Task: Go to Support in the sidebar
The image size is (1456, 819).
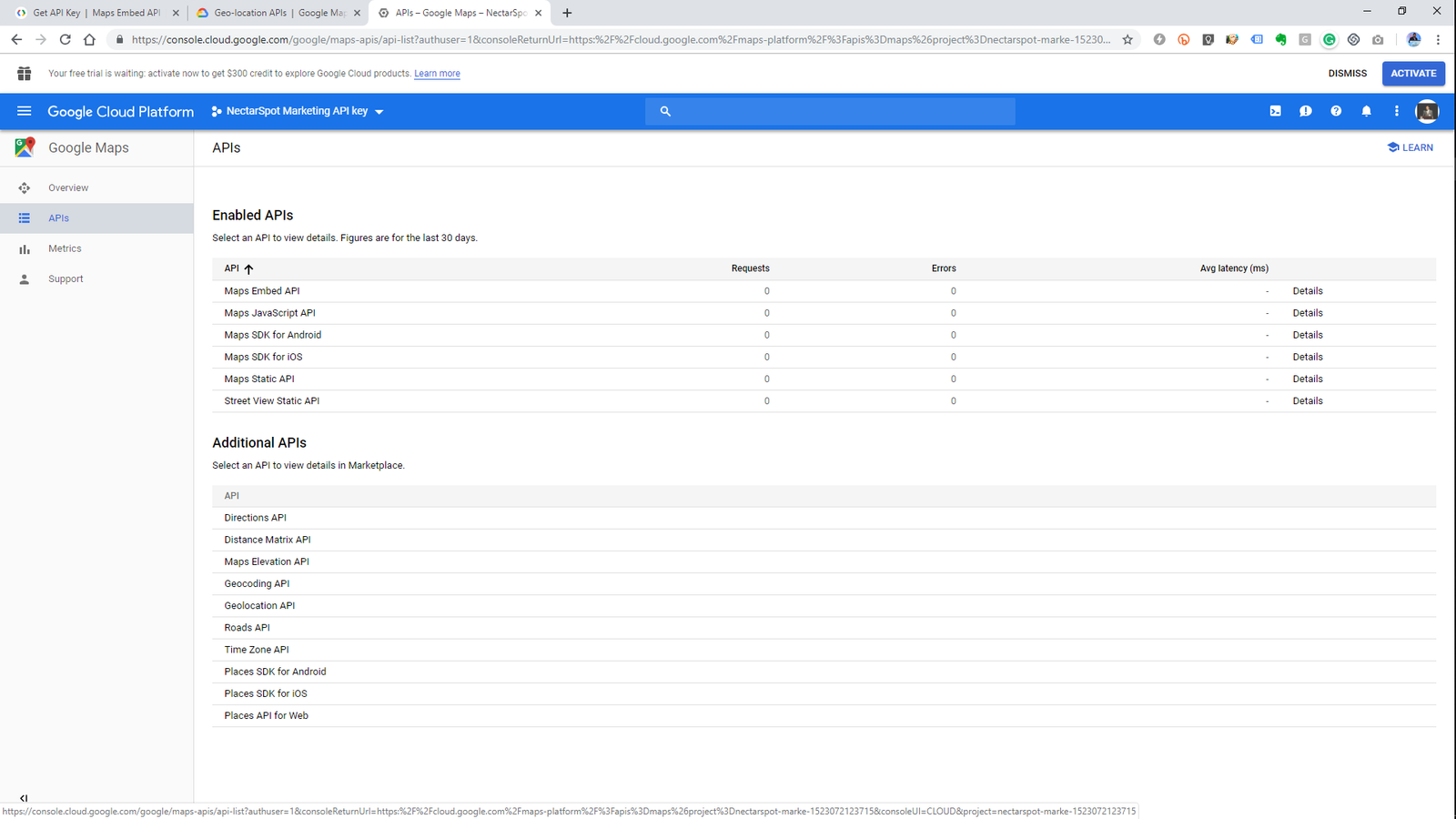Action: (66, 279)
